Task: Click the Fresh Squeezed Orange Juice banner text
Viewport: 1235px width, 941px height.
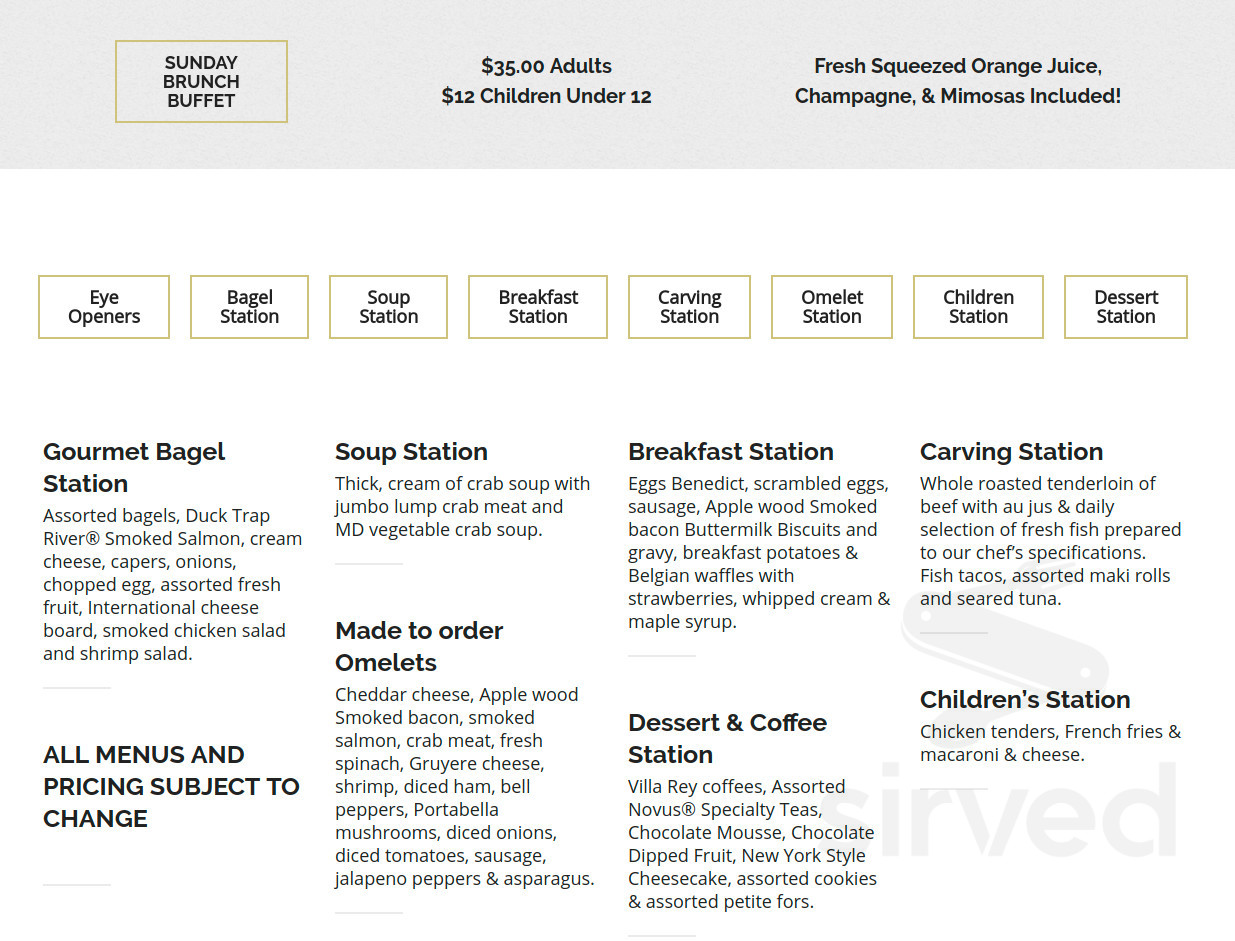Action: [957, 81]
